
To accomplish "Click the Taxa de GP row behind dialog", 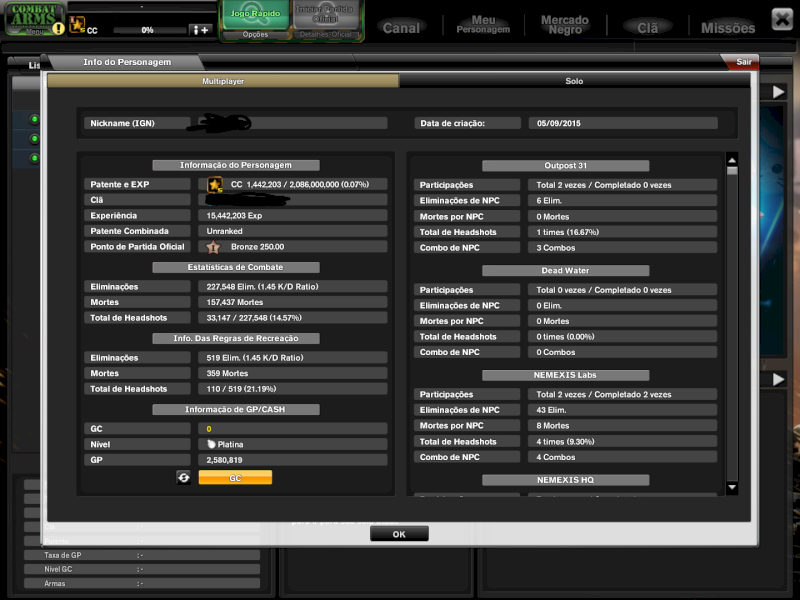I will click(x=142, y=555).
